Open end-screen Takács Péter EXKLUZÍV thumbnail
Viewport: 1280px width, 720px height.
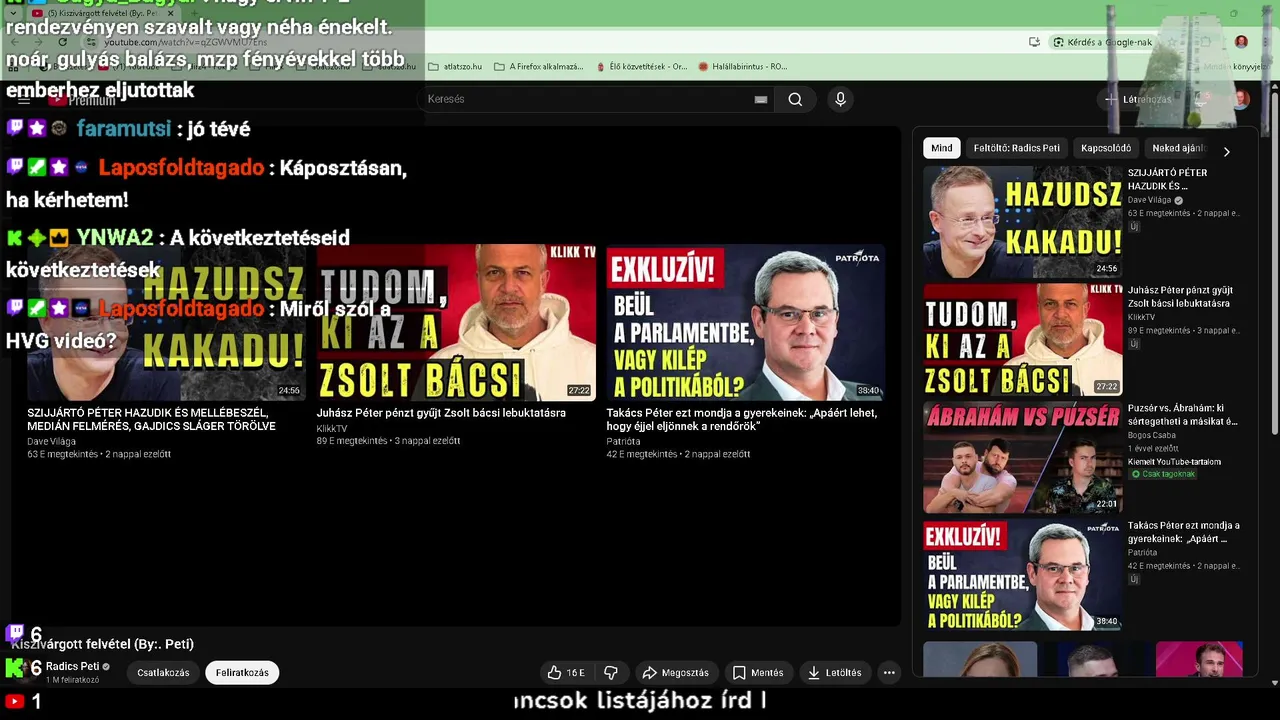coord(745,322)
